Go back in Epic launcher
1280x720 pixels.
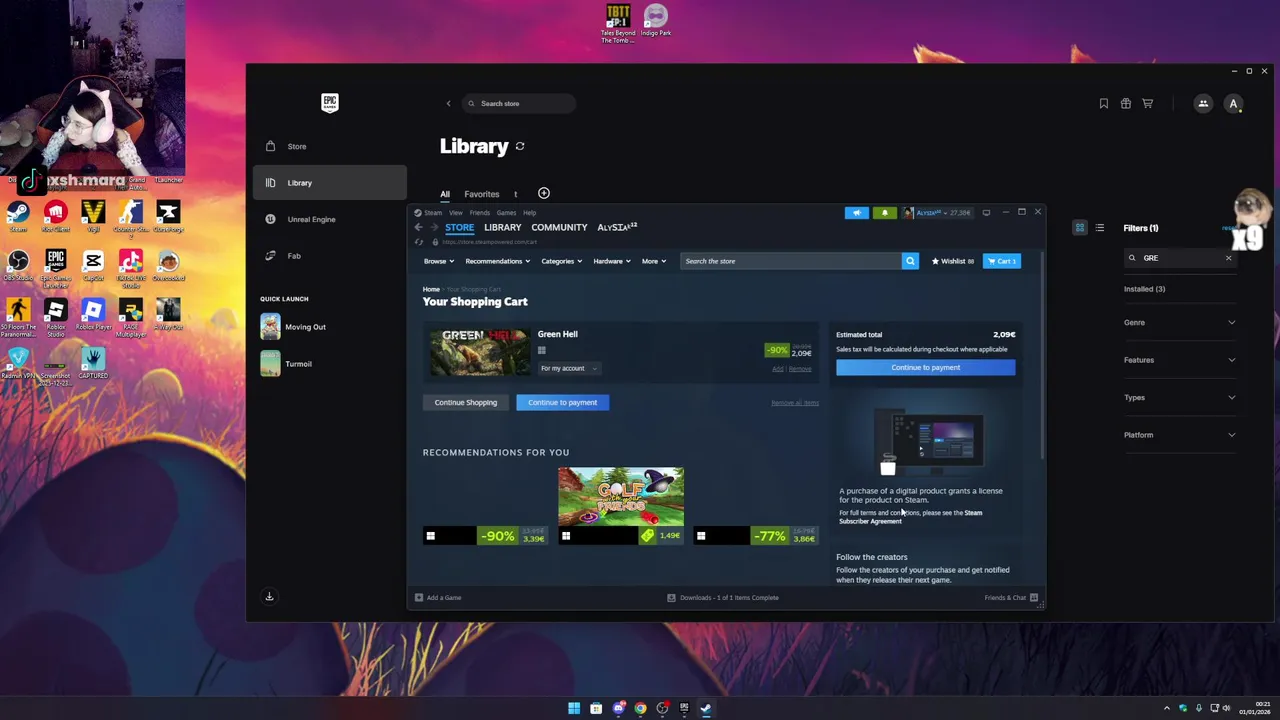pyautogui.click(x=448, y=104)
